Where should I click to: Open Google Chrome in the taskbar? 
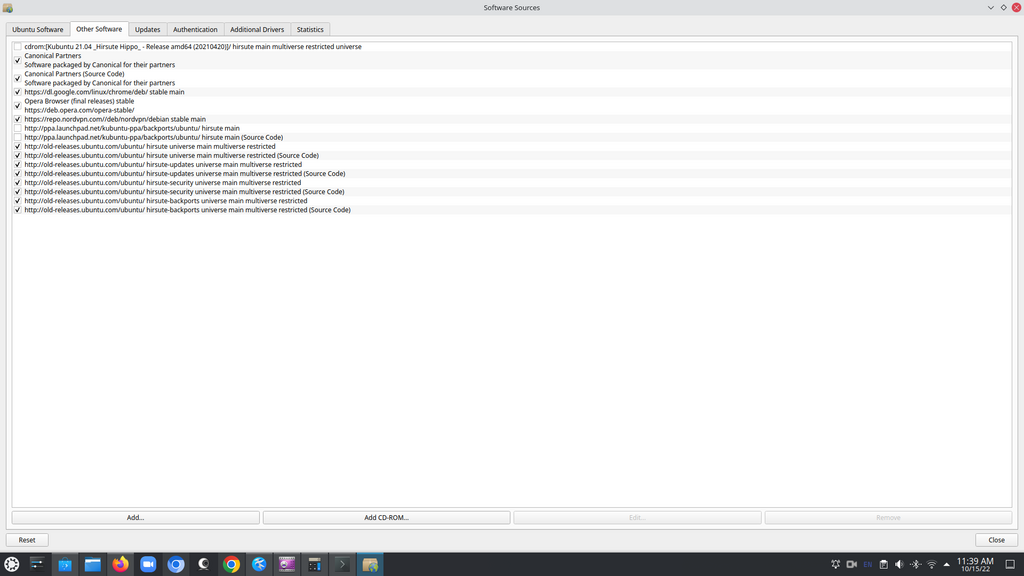point(231,564)
